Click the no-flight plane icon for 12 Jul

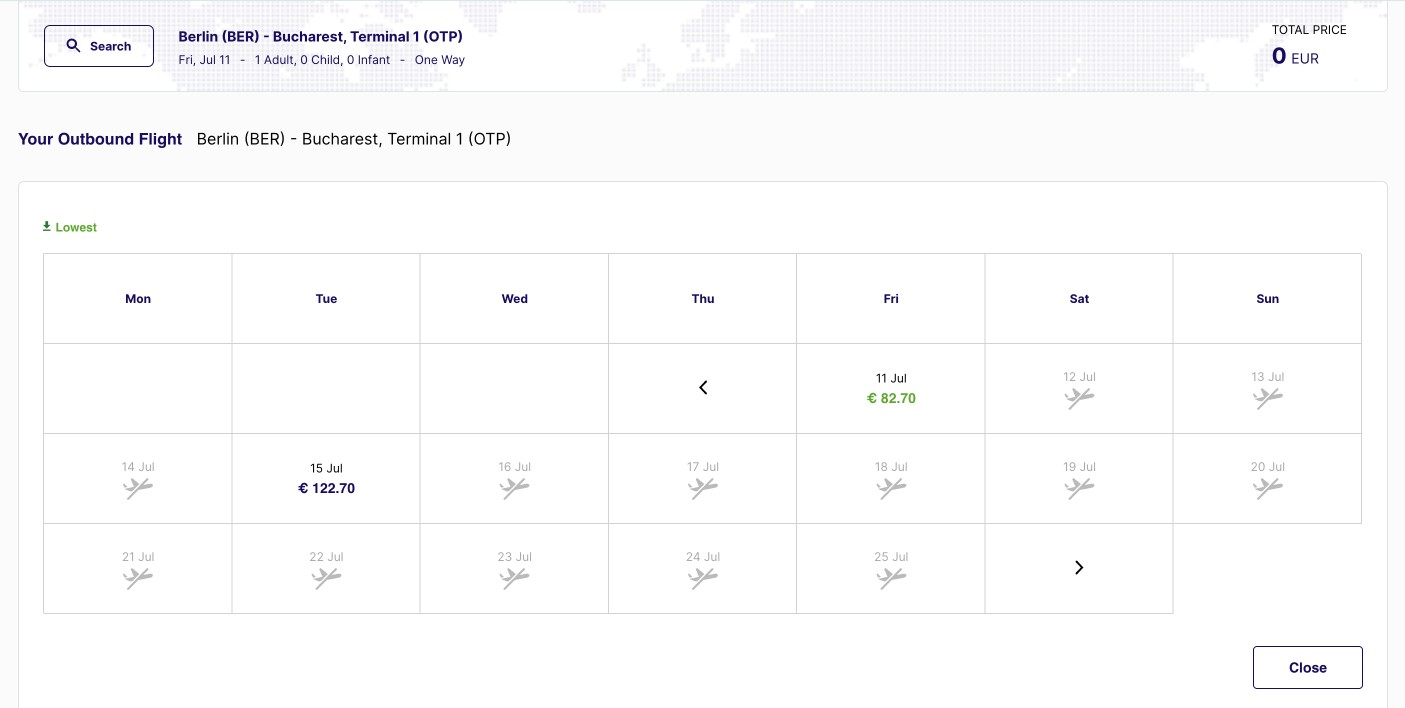[x=1079, y=399]
